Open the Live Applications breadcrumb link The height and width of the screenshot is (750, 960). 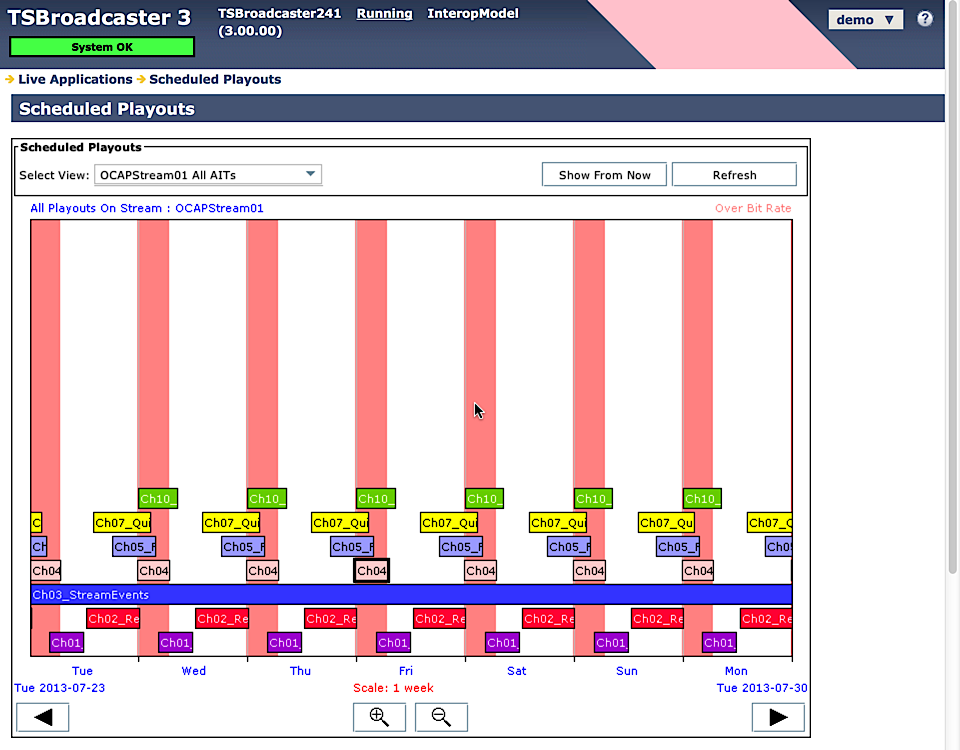point(75,79)
